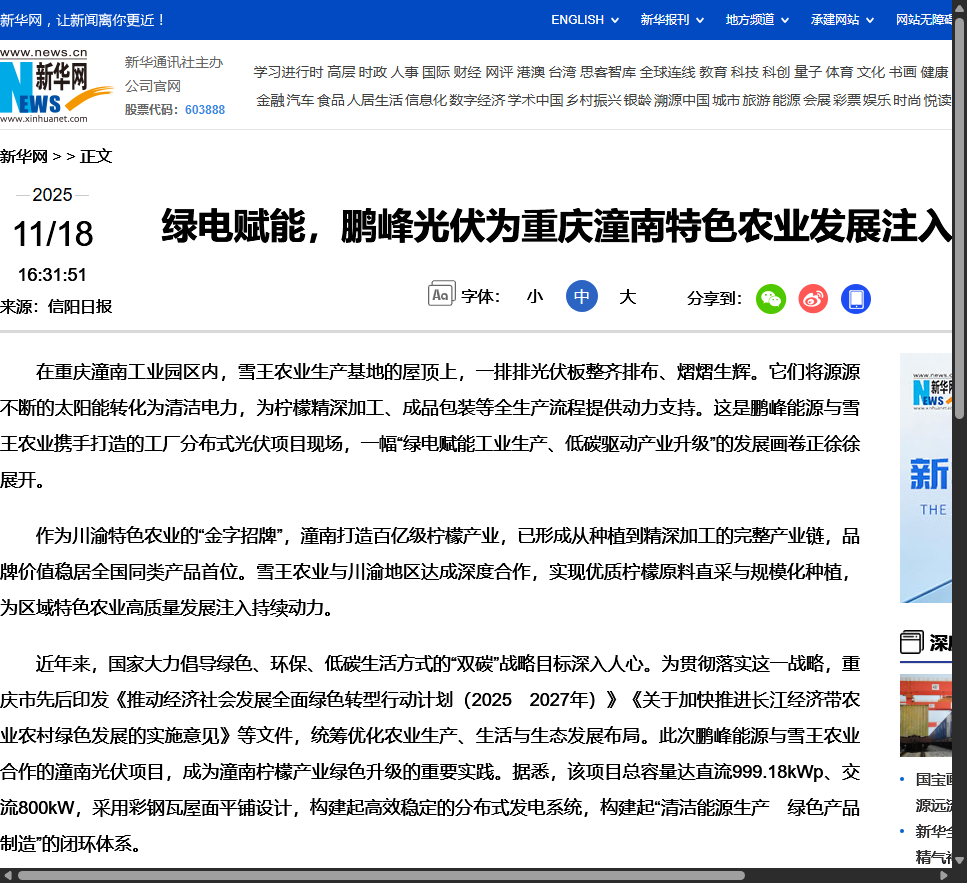This screenshot has height=883, width=967.
Task: Share the article to Weibo
Action: tap(813, 299)
